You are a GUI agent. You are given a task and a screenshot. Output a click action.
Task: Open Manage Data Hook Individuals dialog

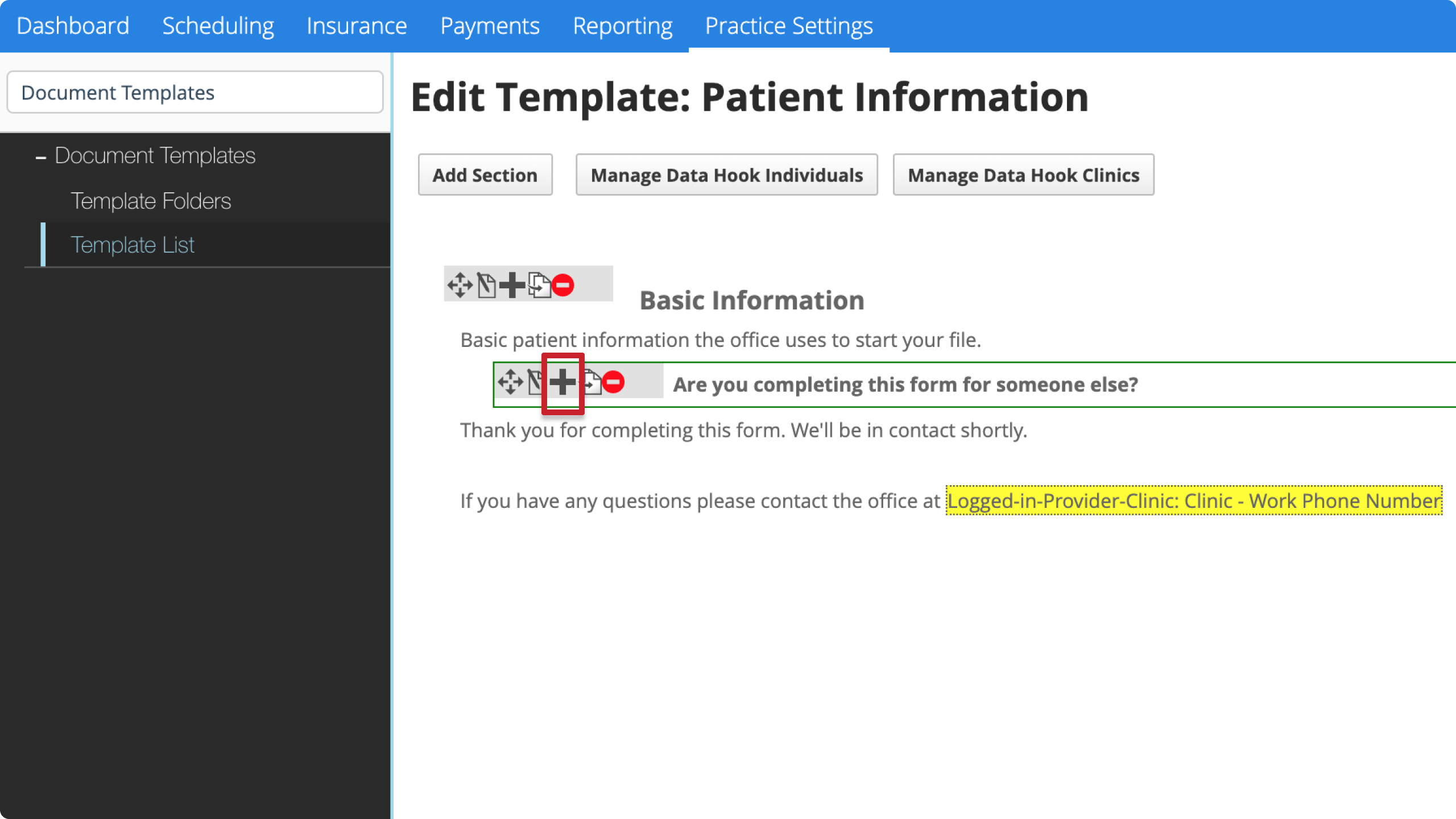pyautogui.click(x=727, y=175)
